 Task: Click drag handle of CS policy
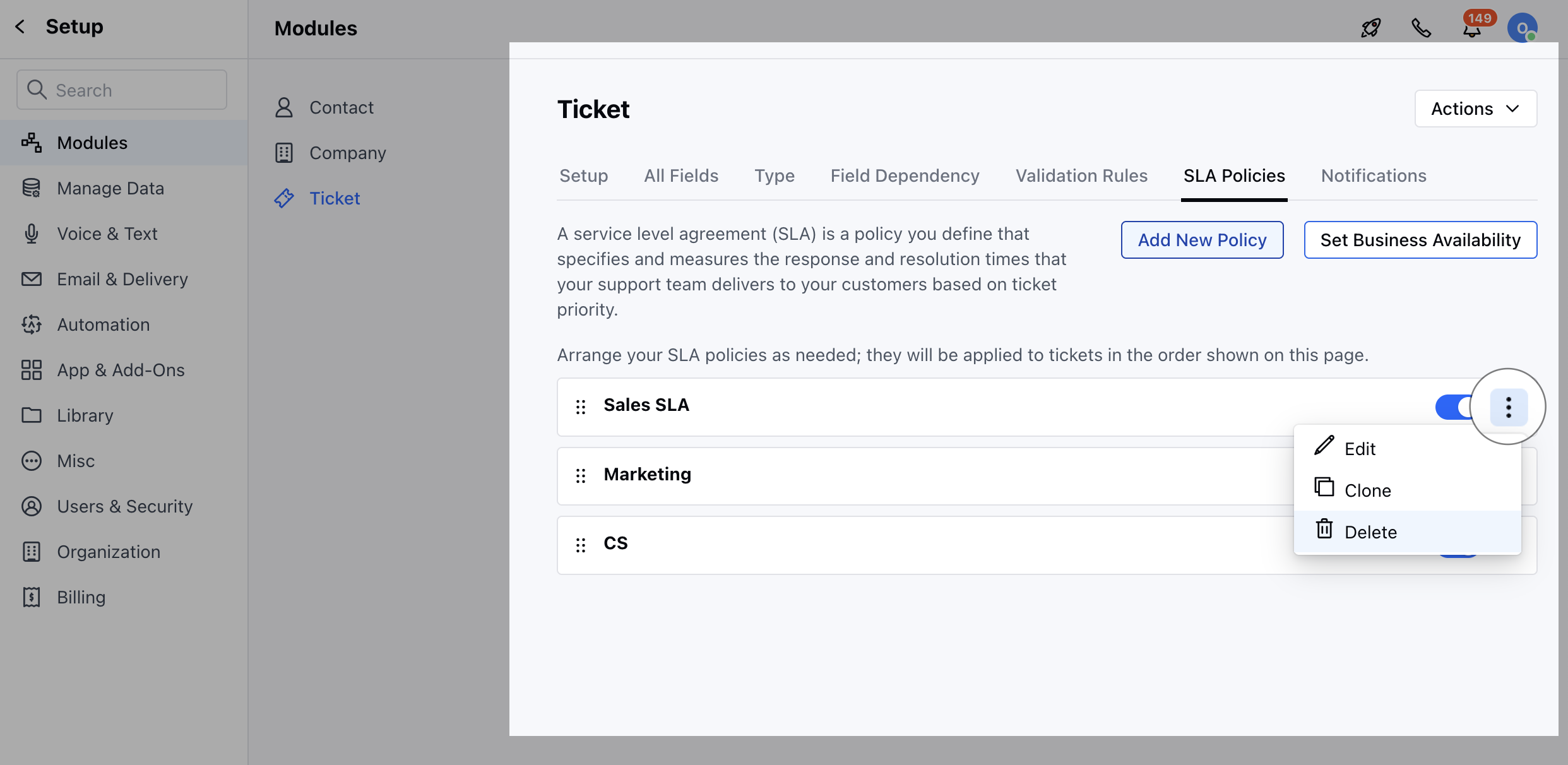(x=581, y=545)
